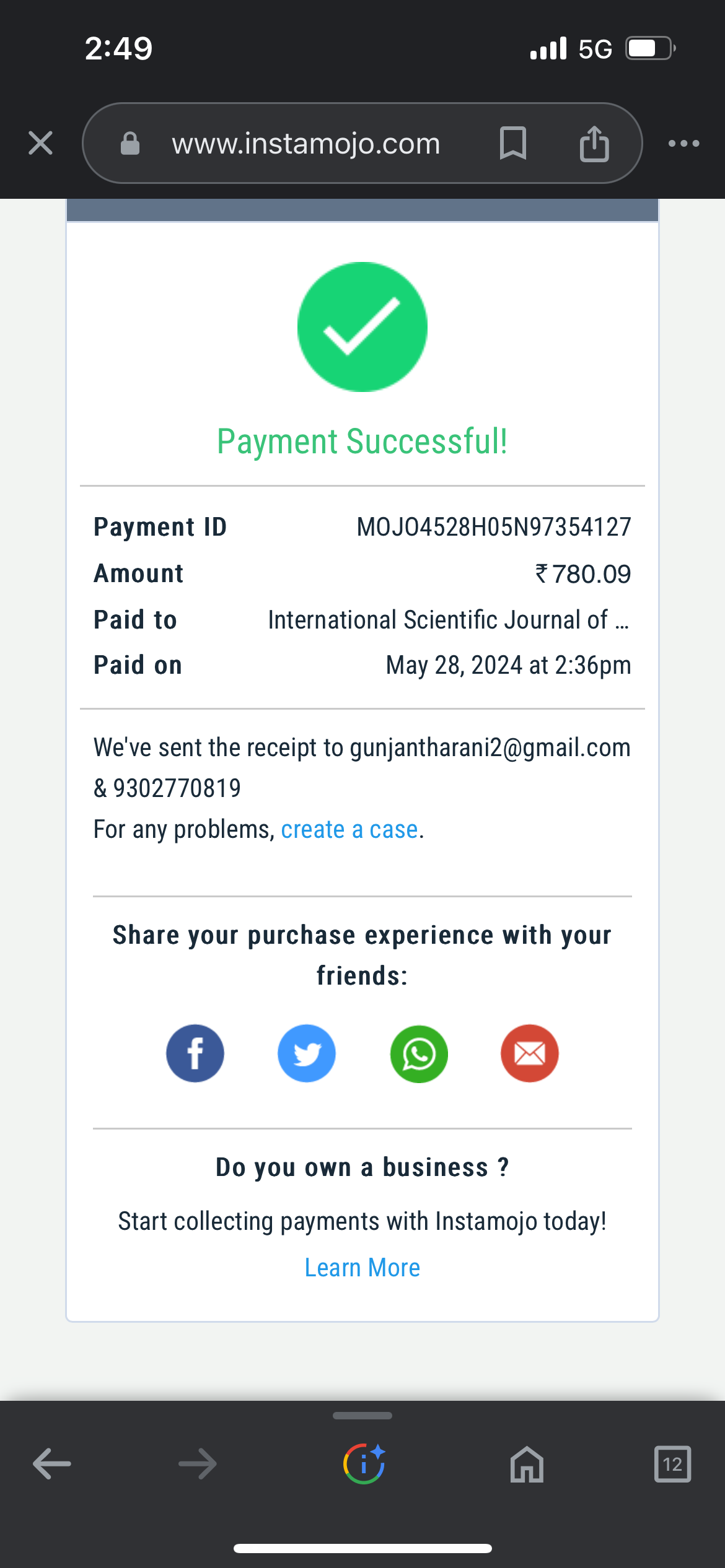Open the three-dot browser menu
Image resolution: width=725 pixels, height=1568 pixels.
point(684,144)
